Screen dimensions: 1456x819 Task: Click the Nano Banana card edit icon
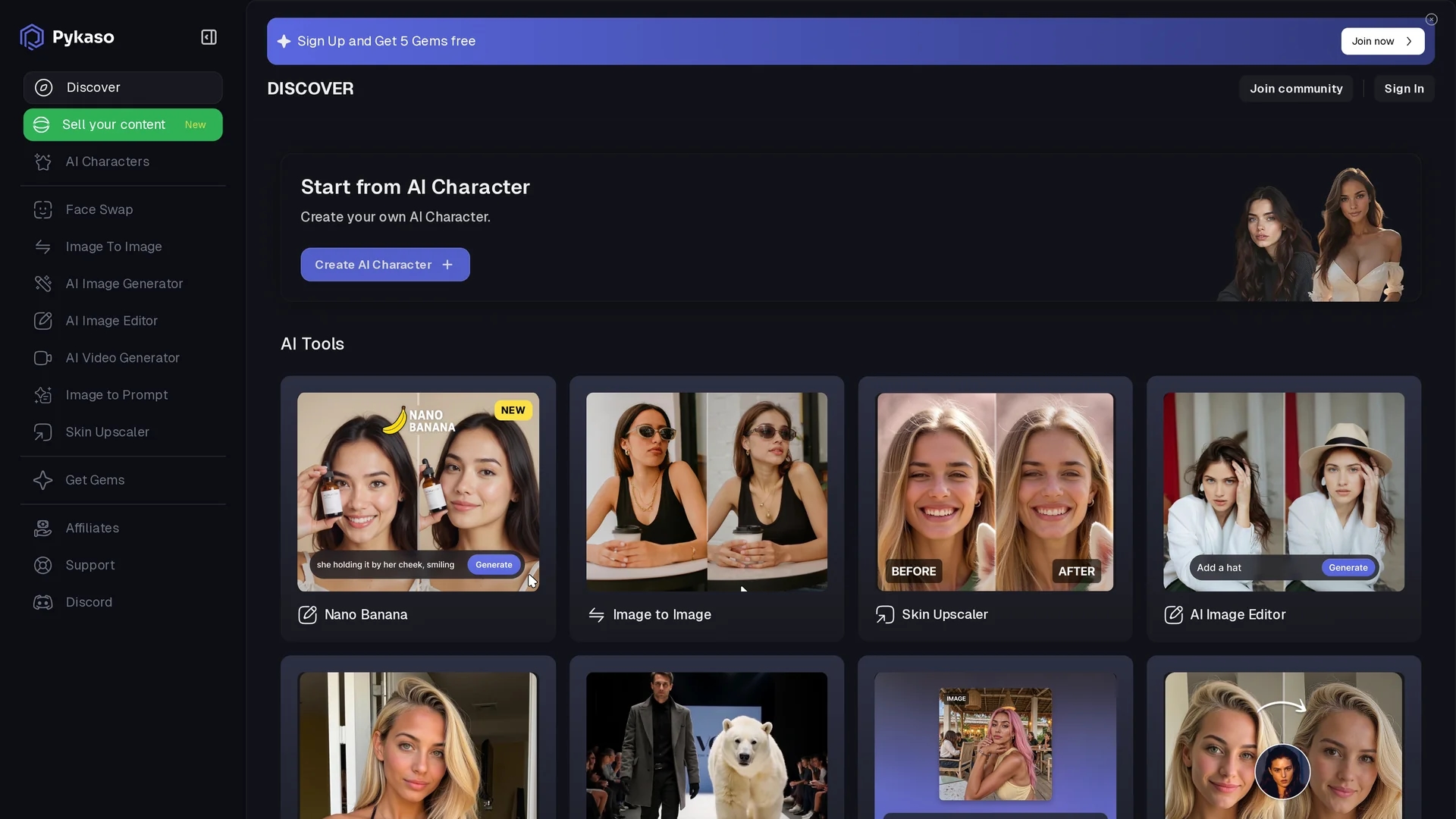tap(307, 615)
